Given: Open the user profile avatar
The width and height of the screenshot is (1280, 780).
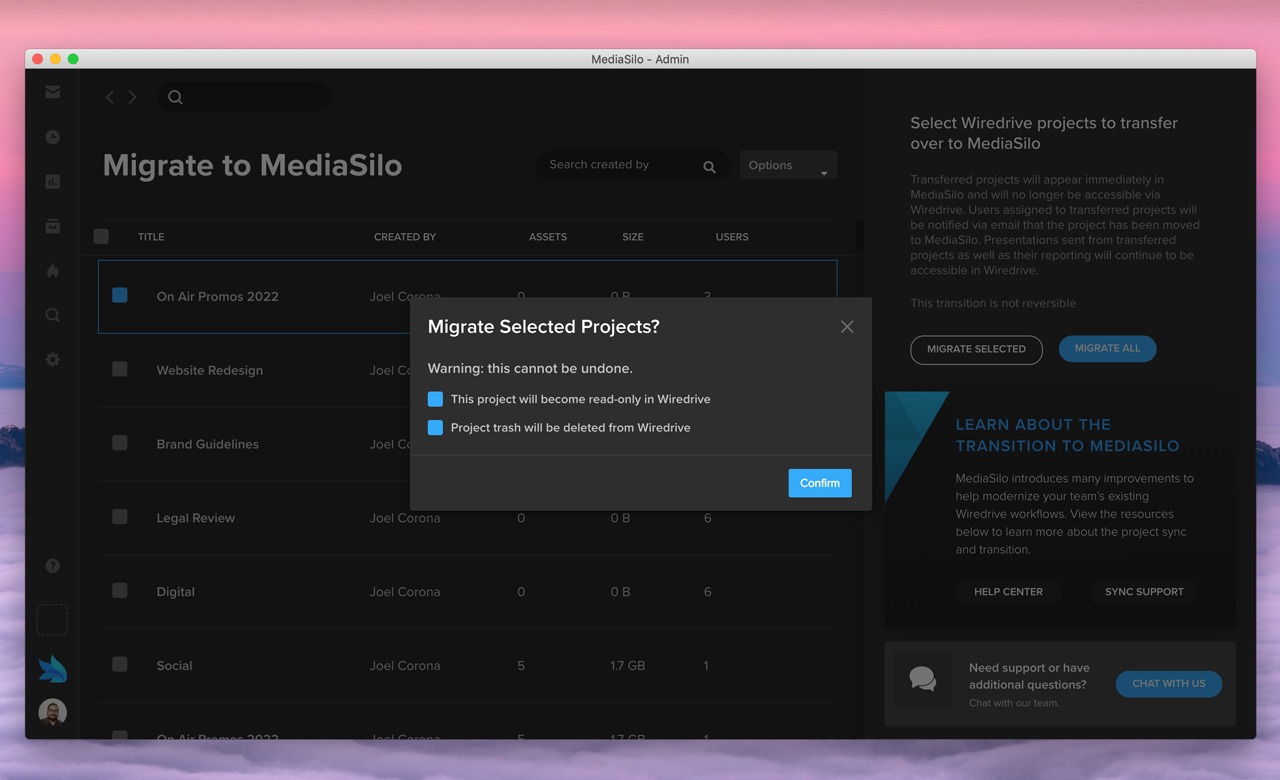Looking at the screenshot, I should click(x=52, y=713).
